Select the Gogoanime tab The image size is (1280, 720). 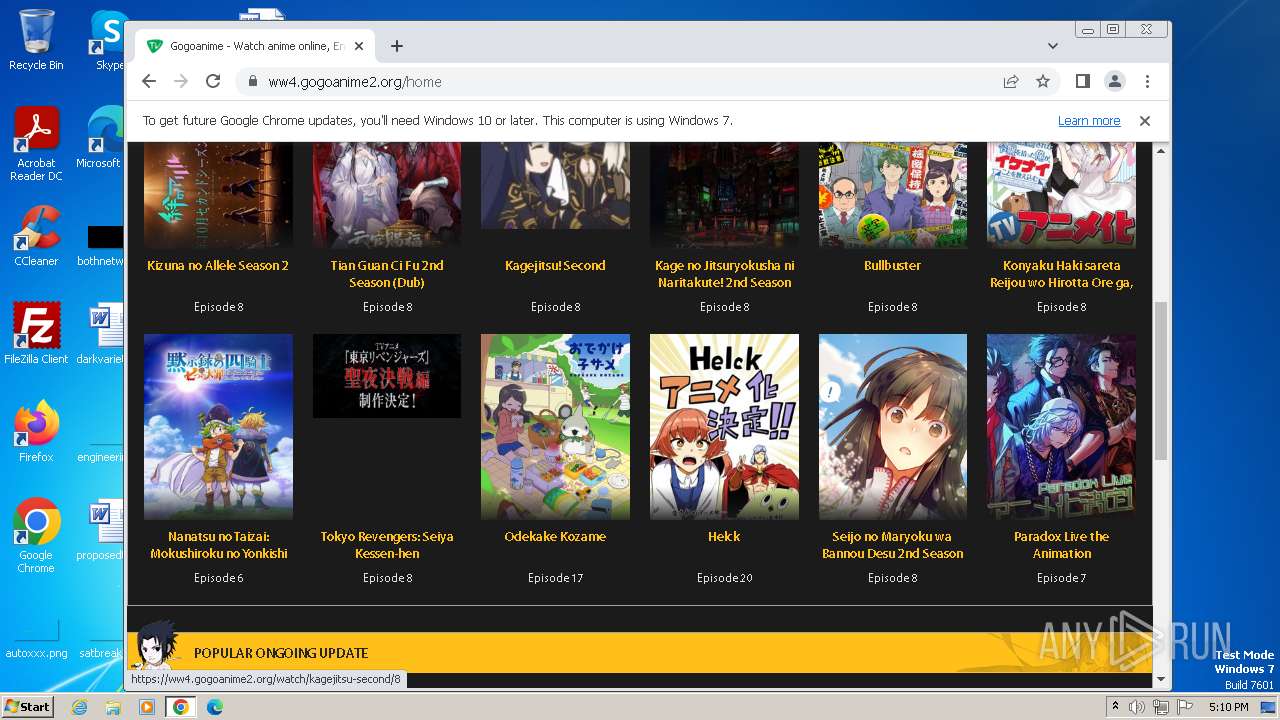[257, 46]
